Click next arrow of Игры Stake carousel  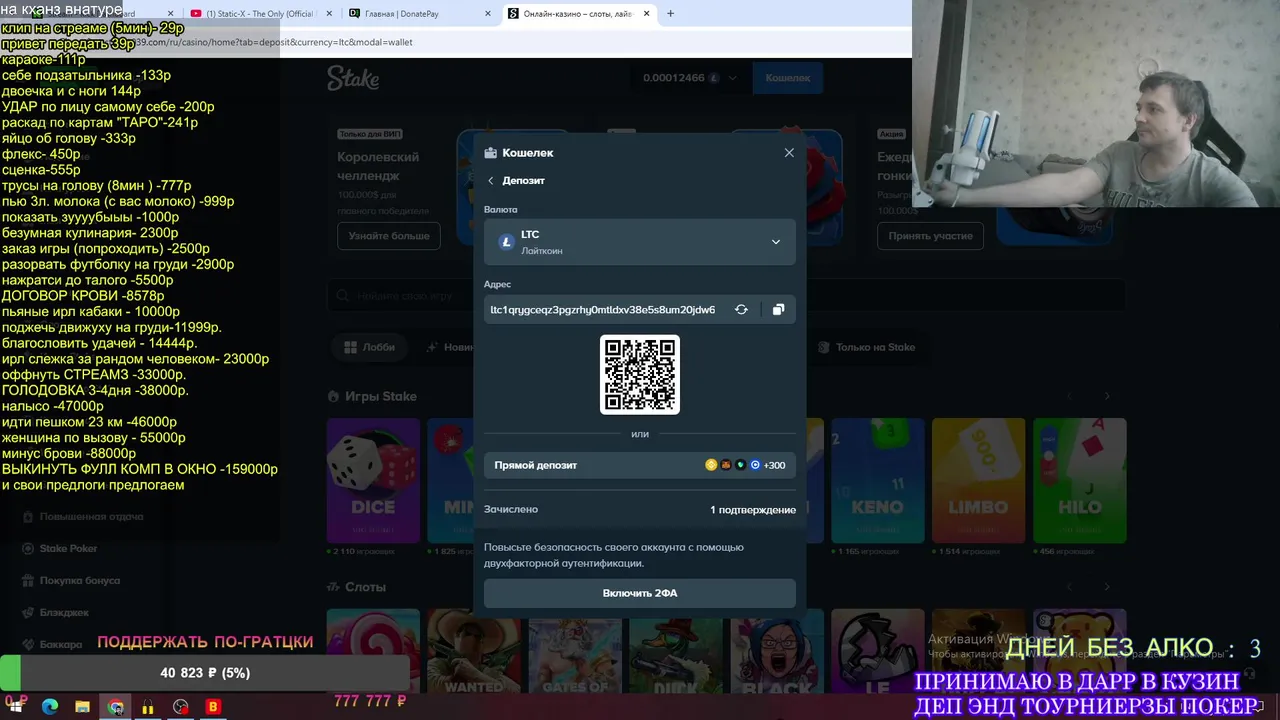[x=1107, y=397]
